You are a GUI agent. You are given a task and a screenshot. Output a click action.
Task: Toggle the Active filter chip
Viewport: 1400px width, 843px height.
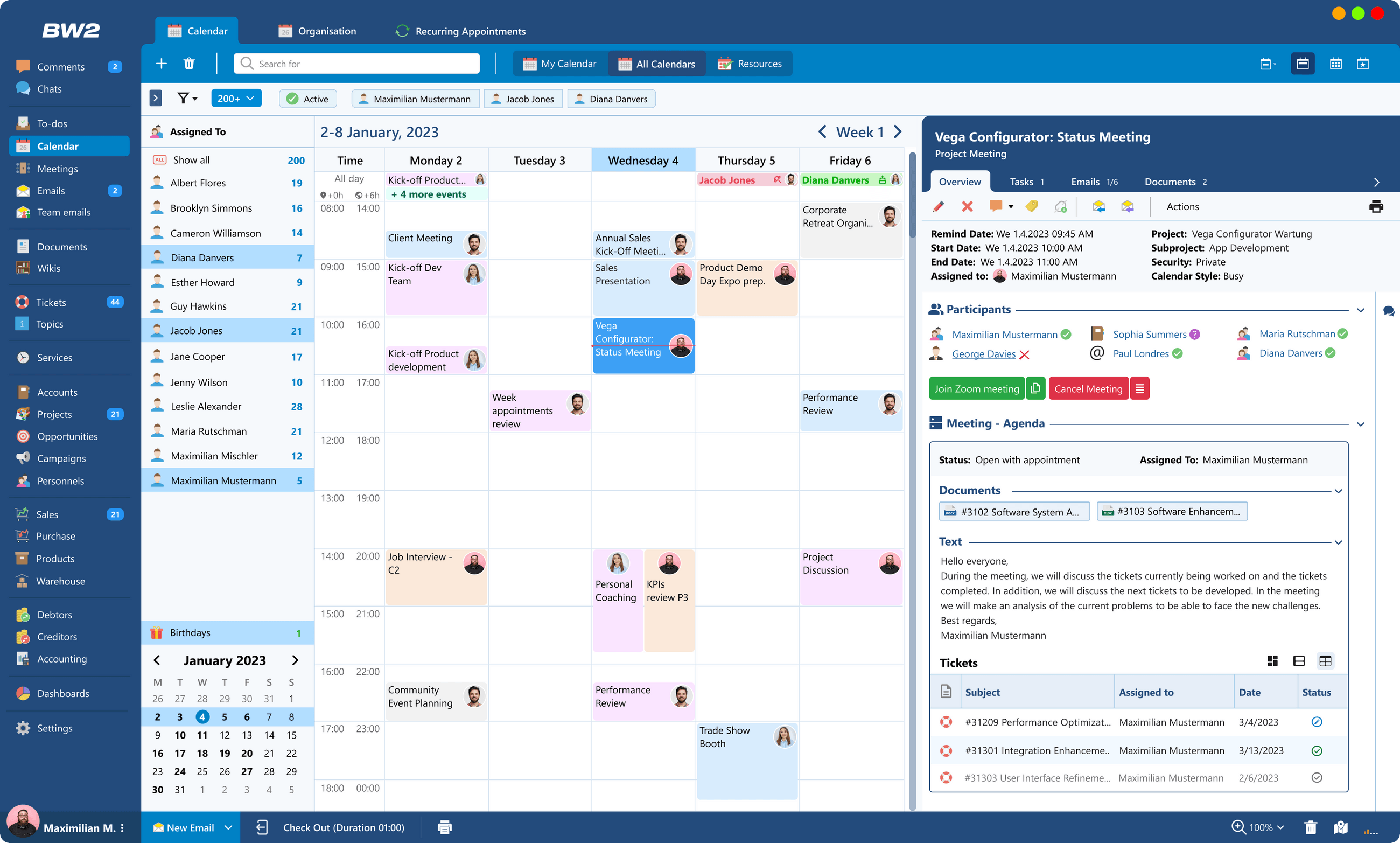coord(307,99)
